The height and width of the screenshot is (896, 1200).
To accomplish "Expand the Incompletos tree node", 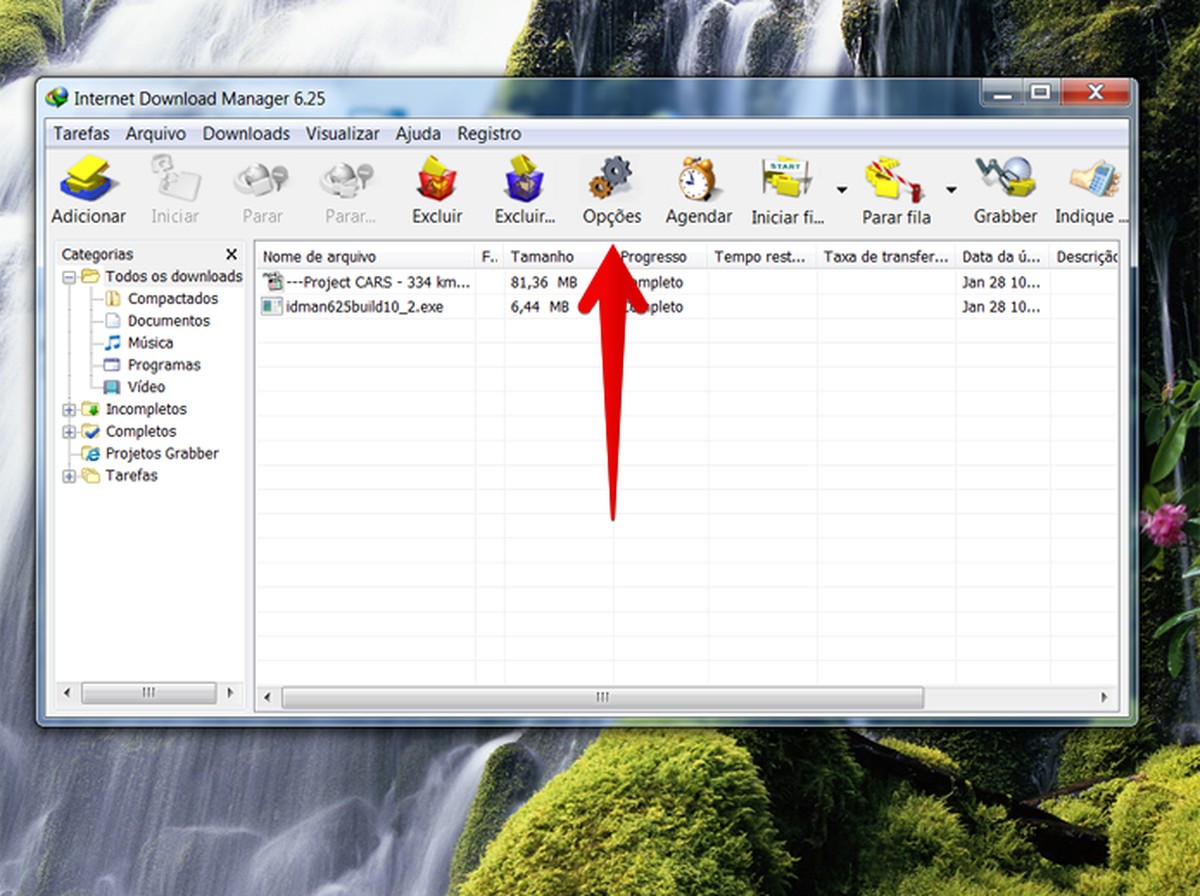I will [x=68, y=409].
